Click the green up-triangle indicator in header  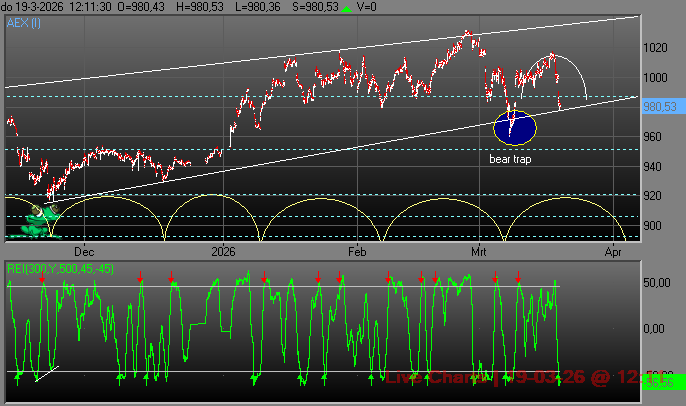tap(346, 8)
